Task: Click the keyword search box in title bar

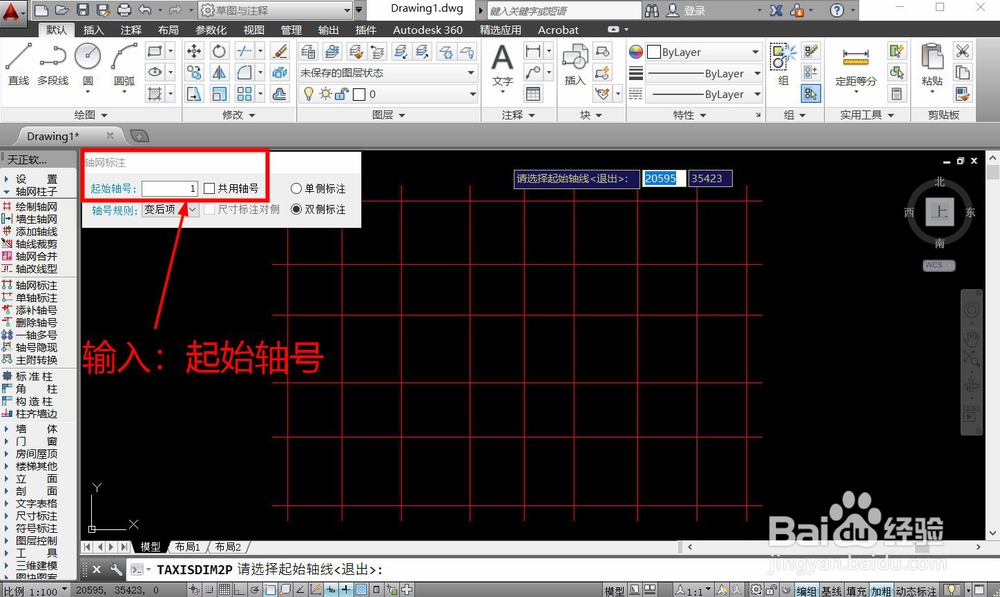Action: [x=564, y=10]
